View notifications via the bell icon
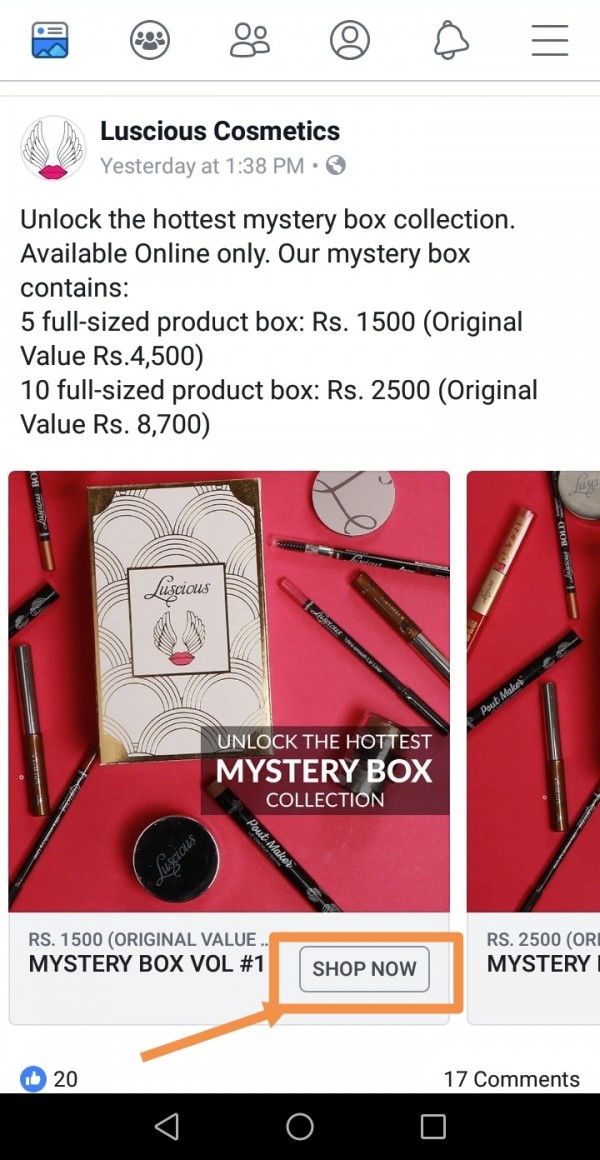The height and width of the screenshot is (1160, 600). click(451, 40)
